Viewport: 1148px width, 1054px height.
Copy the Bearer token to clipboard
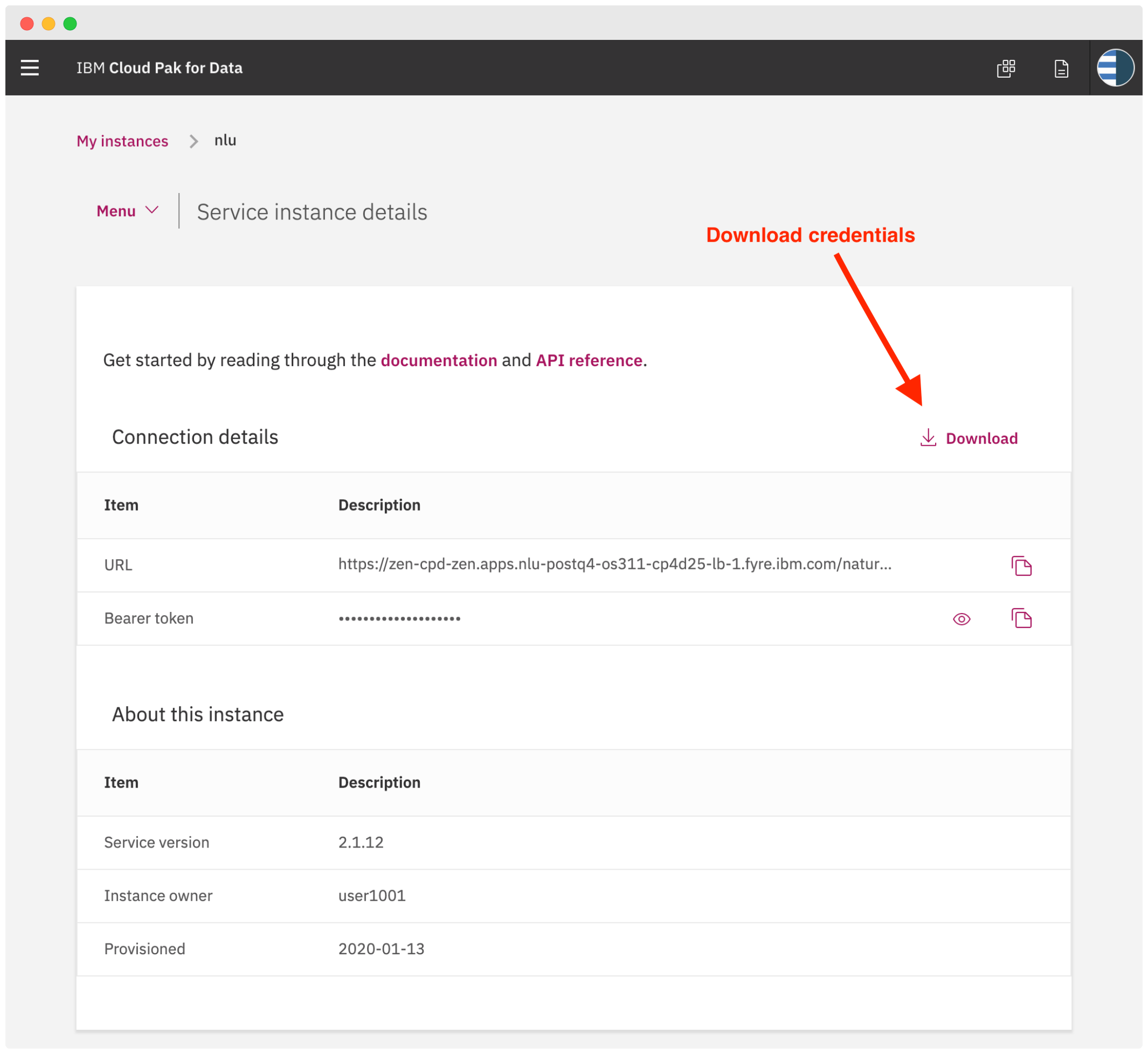[1021, 619]
